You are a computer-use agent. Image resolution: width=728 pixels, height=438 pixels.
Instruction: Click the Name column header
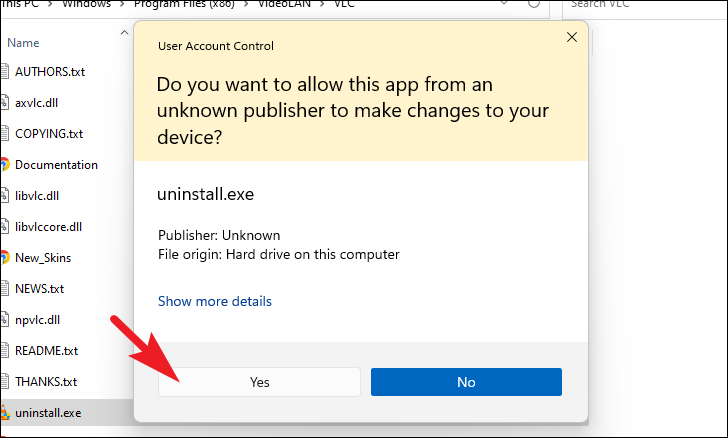(23, 43)
